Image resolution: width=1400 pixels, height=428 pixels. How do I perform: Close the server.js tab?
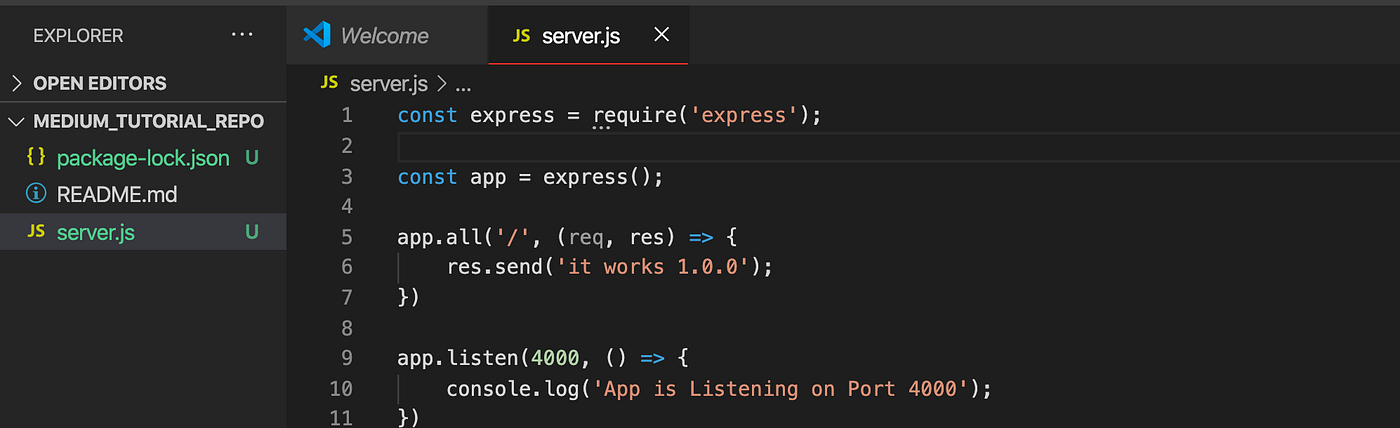661,35
